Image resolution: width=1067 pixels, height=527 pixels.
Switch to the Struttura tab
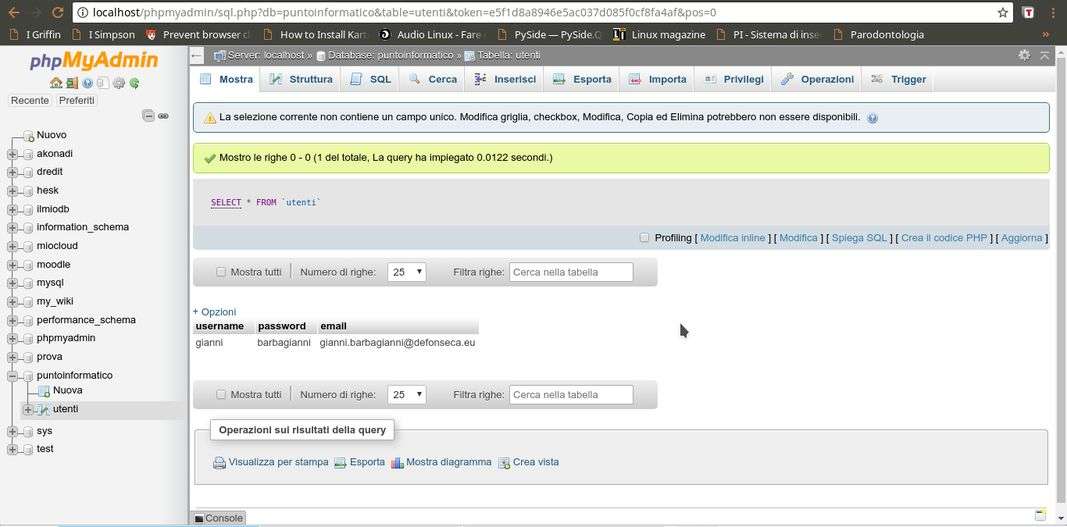pyautogui.click(x=300, y=80)
